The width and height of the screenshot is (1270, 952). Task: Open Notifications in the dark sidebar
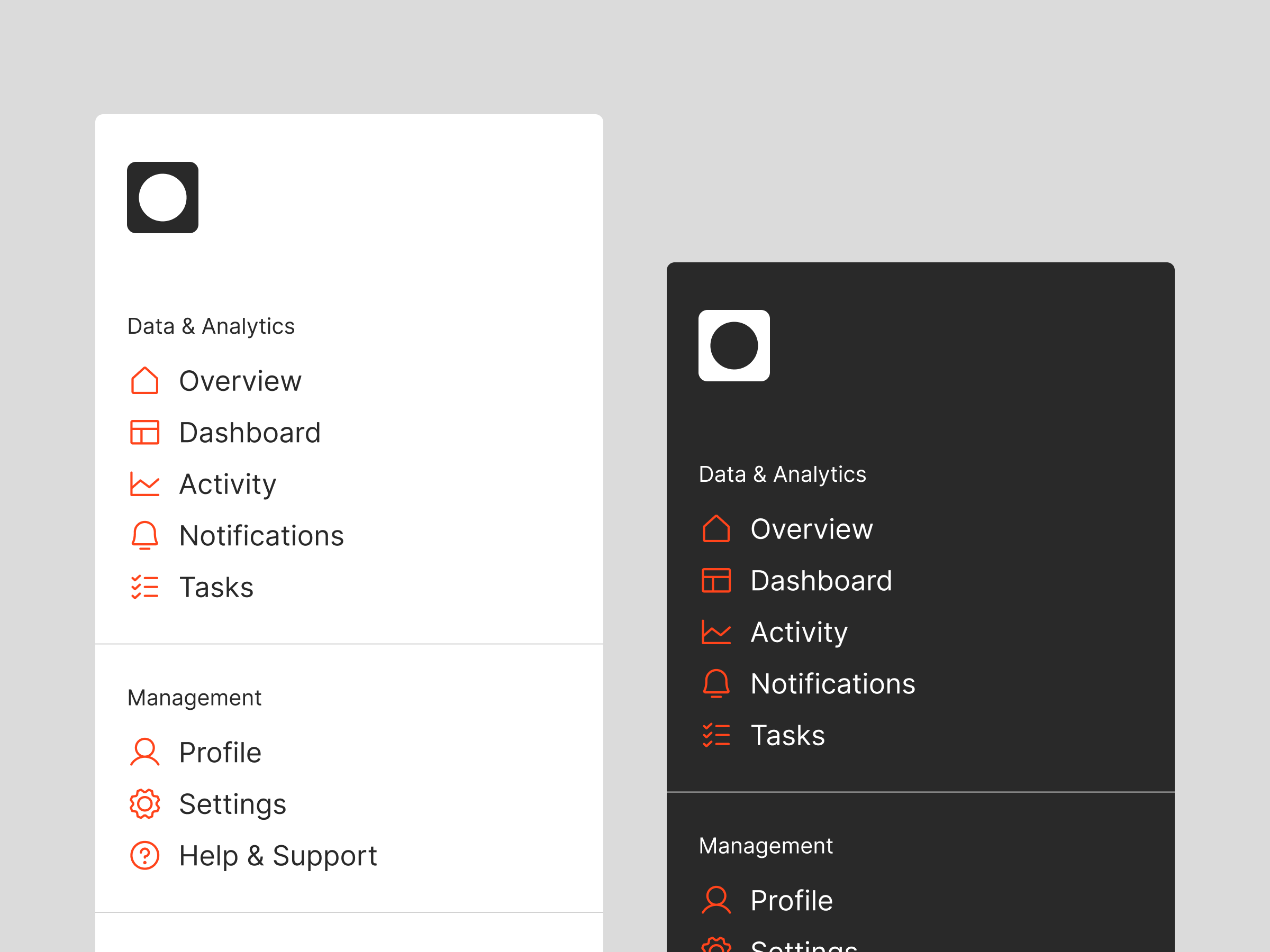point(832,683)
